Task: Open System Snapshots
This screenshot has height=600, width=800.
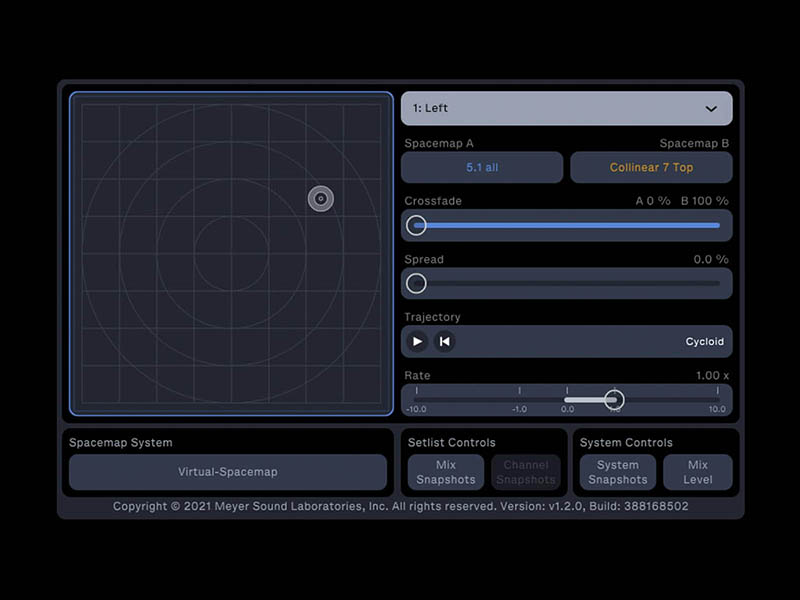Action: (617, 472)
